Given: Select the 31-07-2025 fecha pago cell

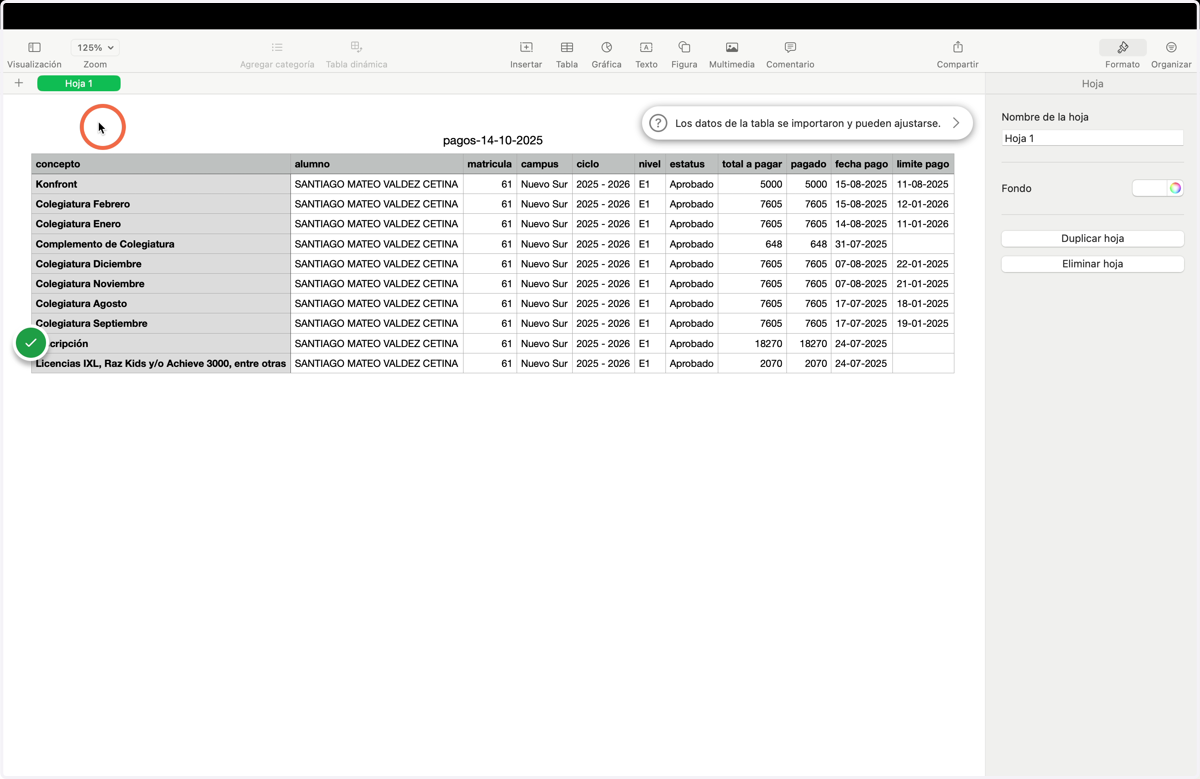Looking at the screenshot, I should tap(862, 244).
